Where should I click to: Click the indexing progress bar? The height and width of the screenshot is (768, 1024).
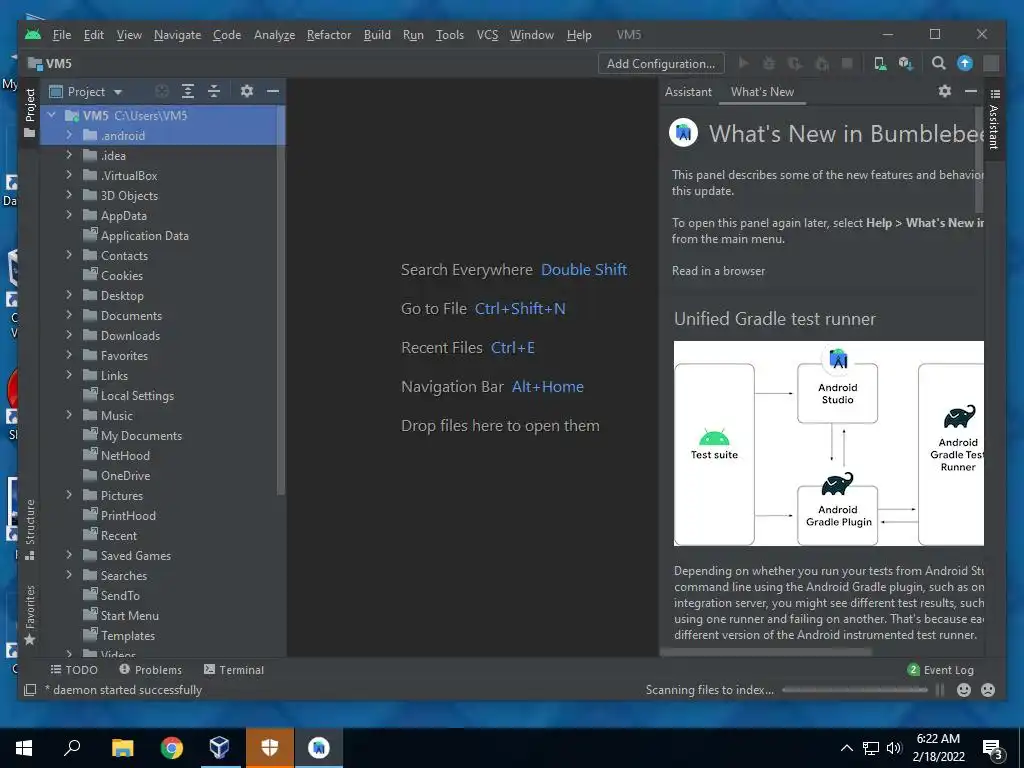pos(855,690)
